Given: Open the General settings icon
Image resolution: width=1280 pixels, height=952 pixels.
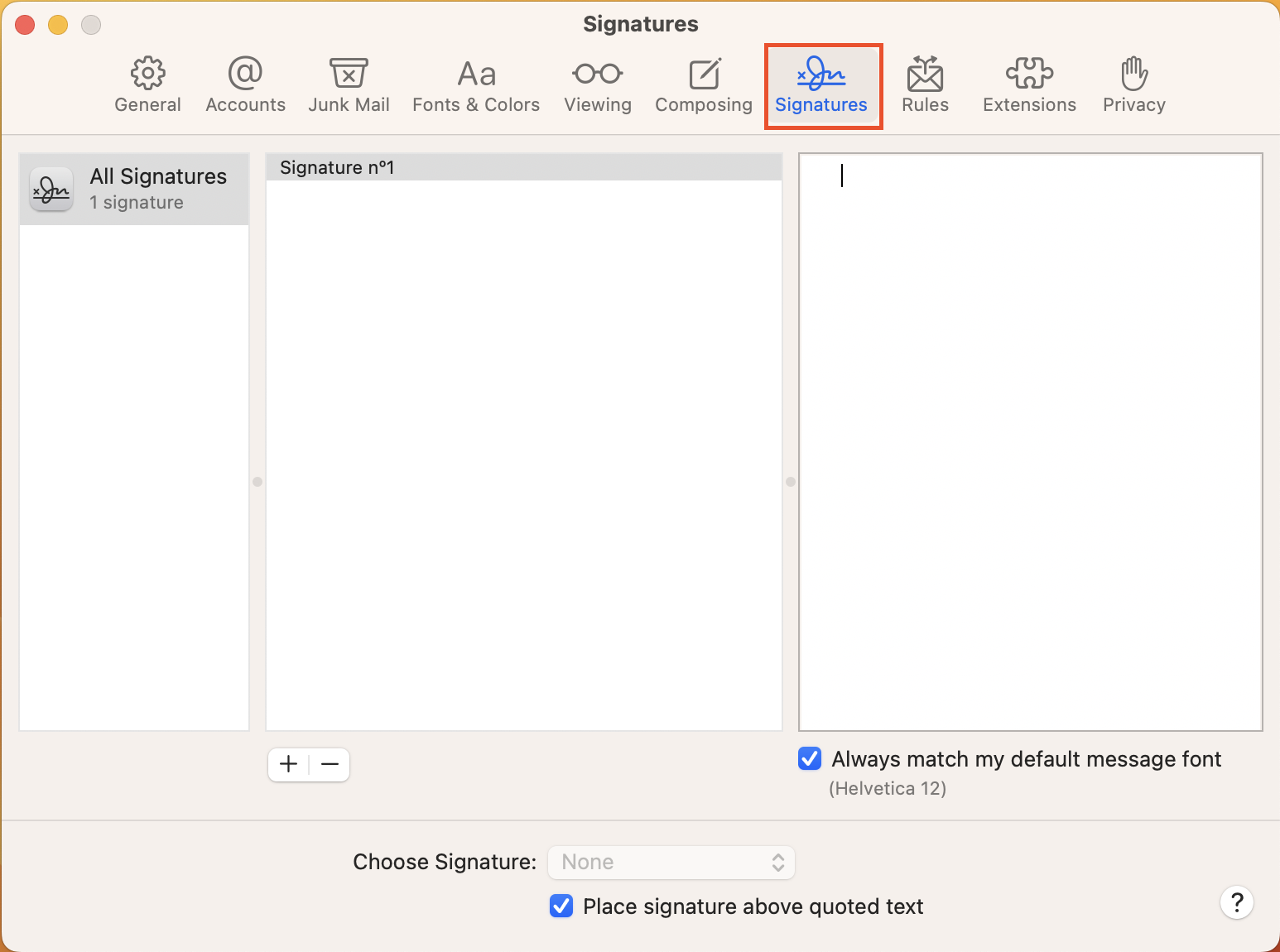Looking at the screenshot, I should click(147, 83).
